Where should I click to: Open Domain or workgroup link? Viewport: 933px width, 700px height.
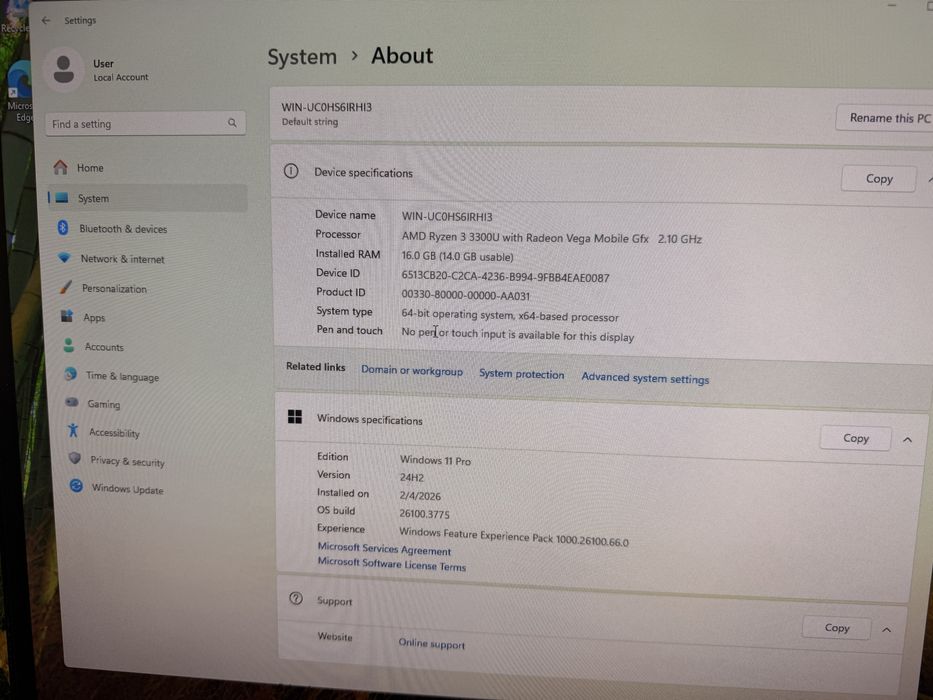[x=412, y=370]
